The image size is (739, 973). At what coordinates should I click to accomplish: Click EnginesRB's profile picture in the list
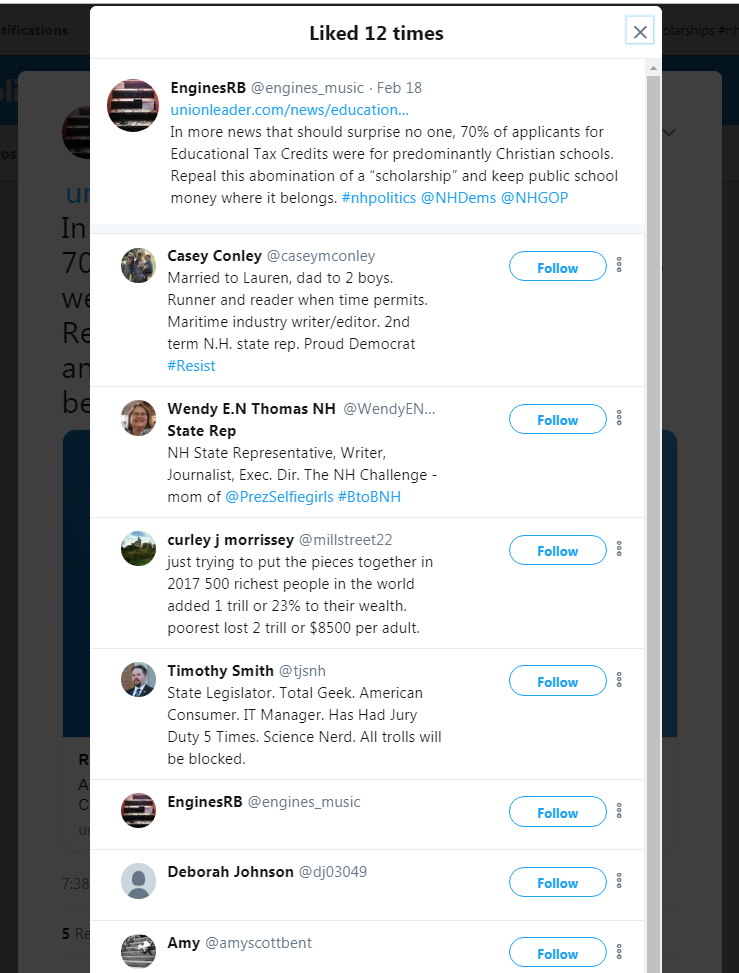(x=138, y=810)
